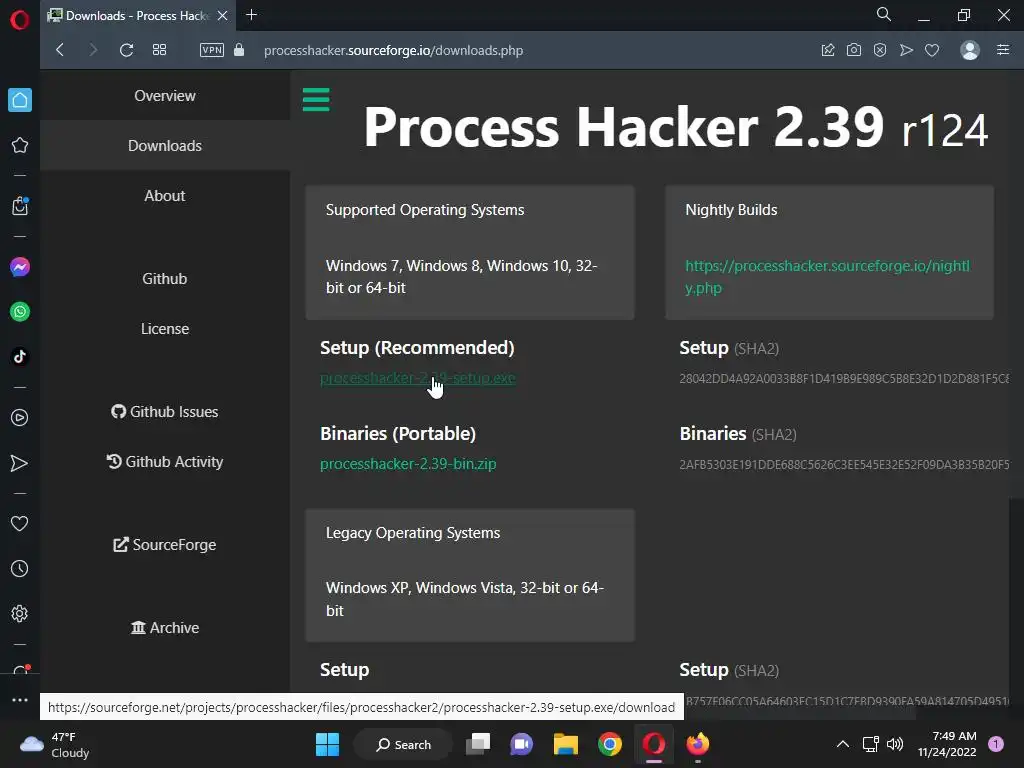This screenshot has width=1024, height=768.
Task: Open the Windows Start menu
Action: (x=327, y=744)
